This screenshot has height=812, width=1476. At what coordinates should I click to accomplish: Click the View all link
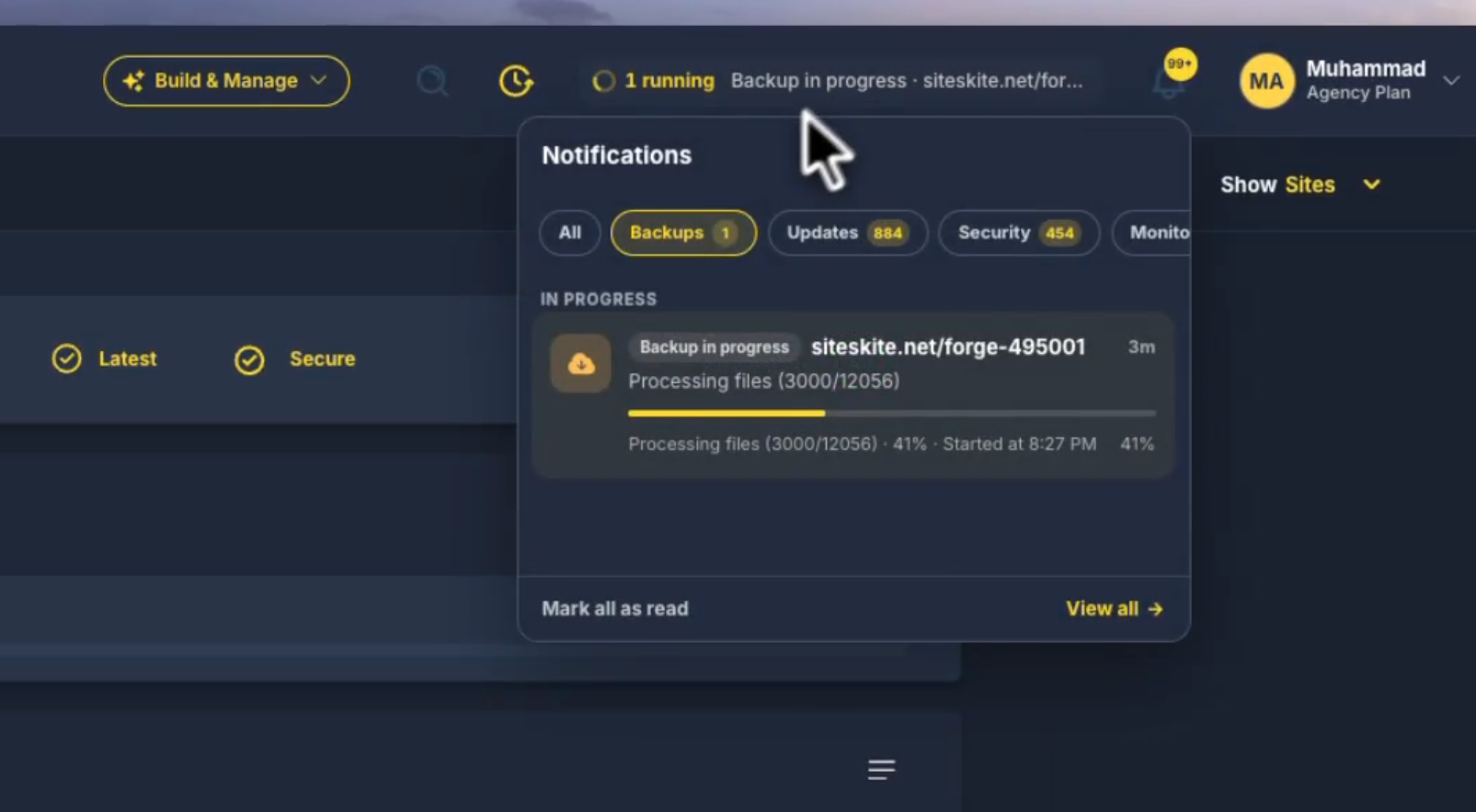(x=1114, y=609)
